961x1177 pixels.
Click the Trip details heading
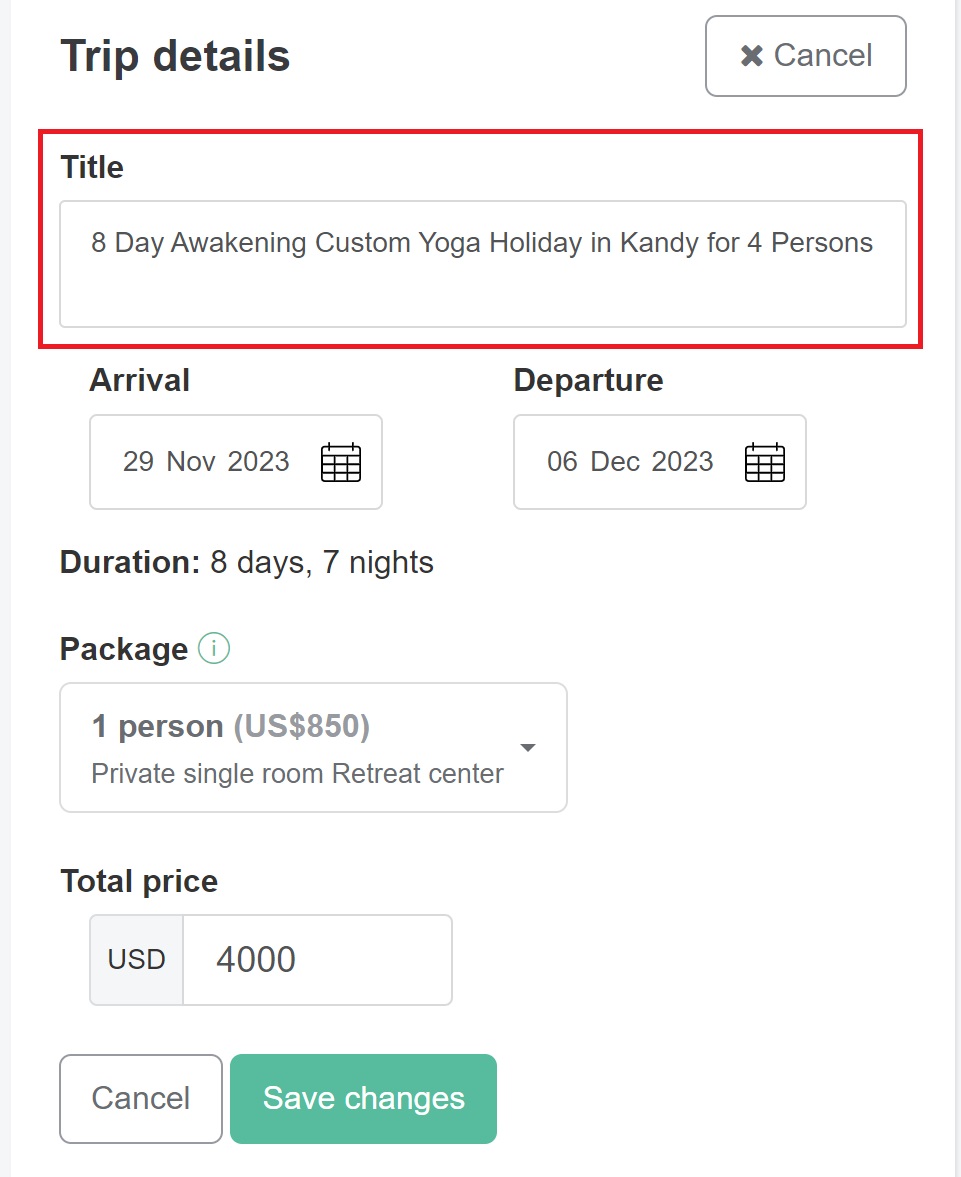pyautogui.click(x=174, y=56)
